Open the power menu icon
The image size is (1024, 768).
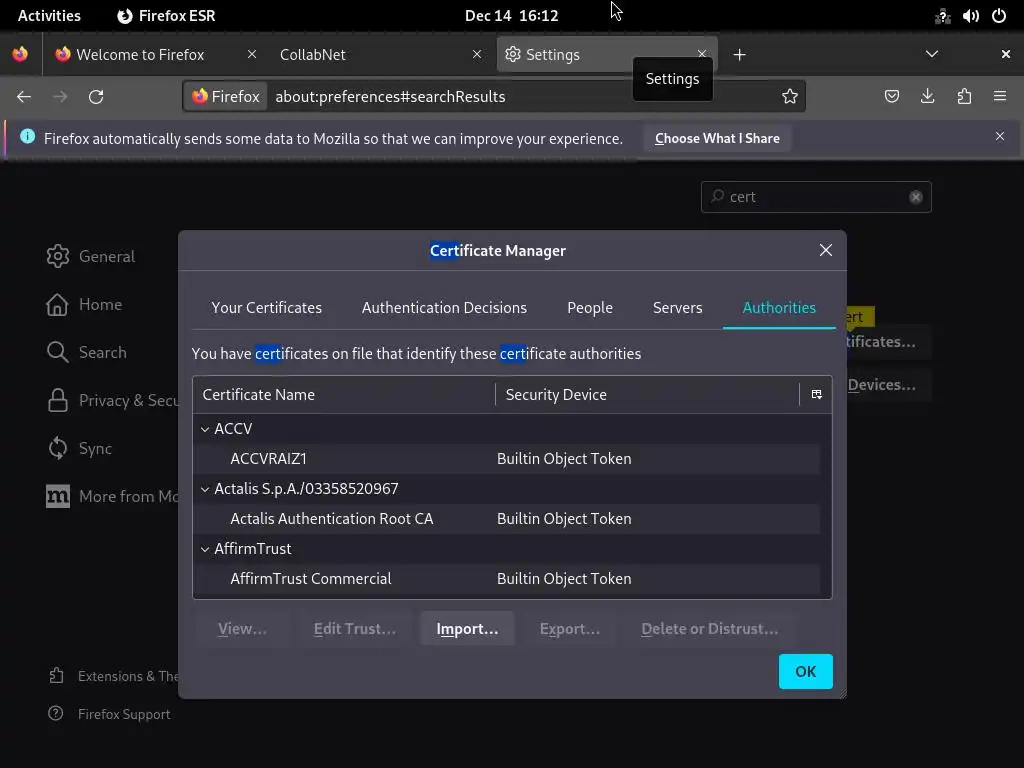(x=999, y=16)
